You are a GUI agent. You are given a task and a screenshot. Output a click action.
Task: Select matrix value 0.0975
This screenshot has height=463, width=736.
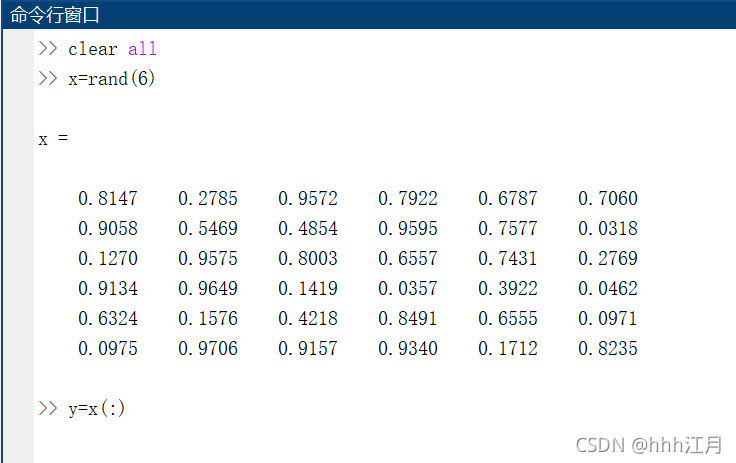tap(108, 348)
